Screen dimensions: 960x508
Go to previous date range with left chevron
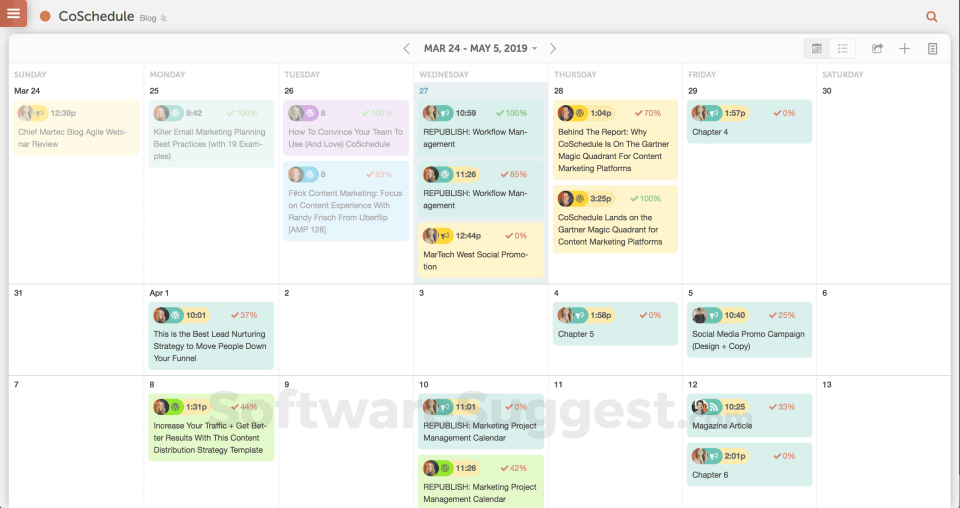[407, 48]
